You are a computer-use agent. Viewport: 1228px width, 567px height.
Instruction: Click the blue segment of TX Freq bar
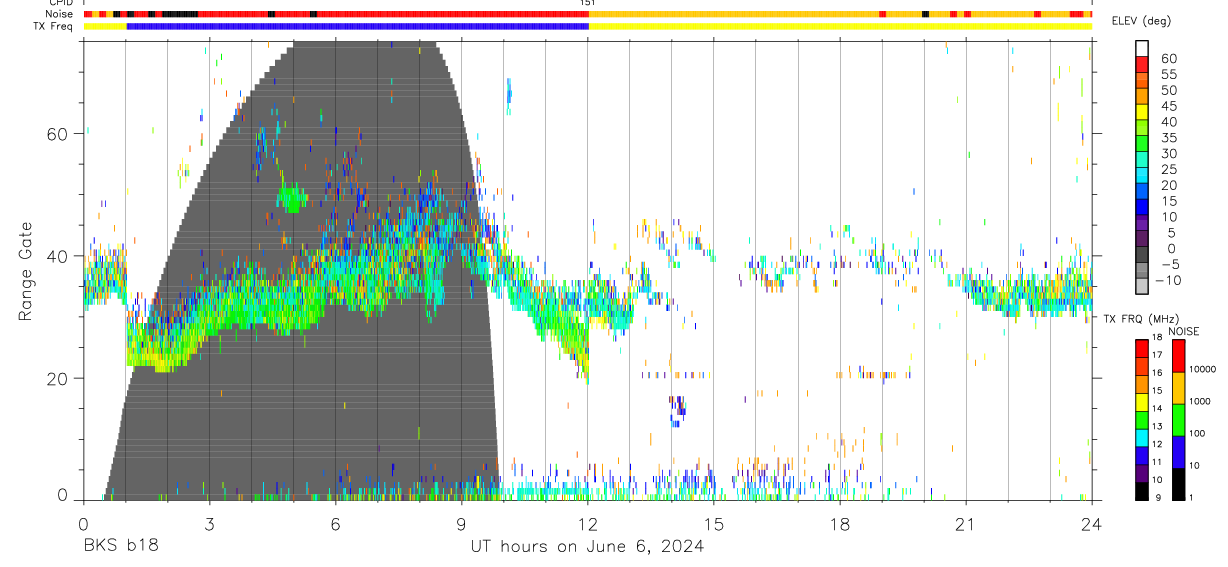pos(358,26)
